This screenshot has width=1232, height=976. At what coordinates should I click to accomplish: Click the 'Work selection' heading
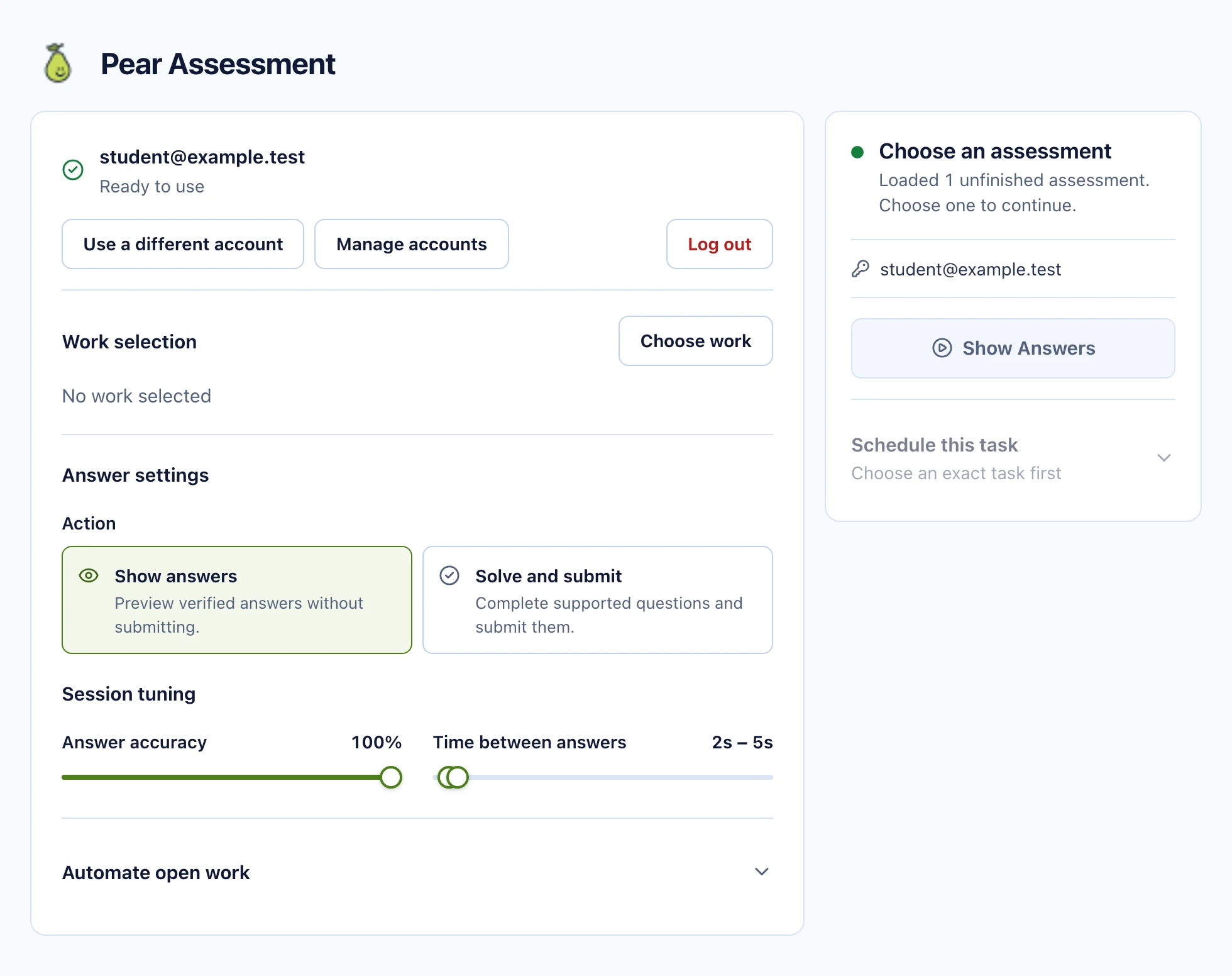(129, 342)
